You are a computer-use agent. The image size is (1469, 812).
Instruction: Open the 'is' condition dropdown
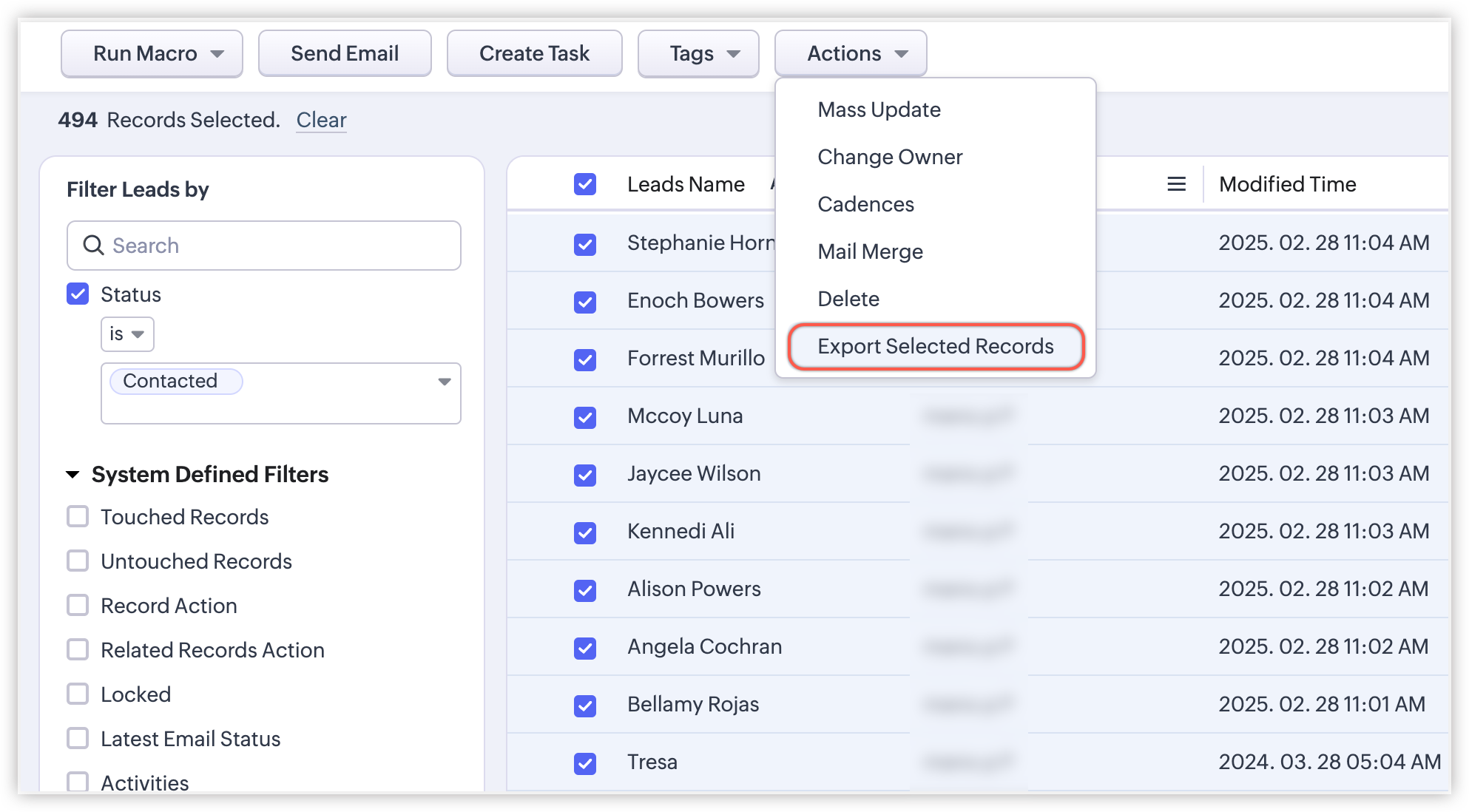[127, 334]
